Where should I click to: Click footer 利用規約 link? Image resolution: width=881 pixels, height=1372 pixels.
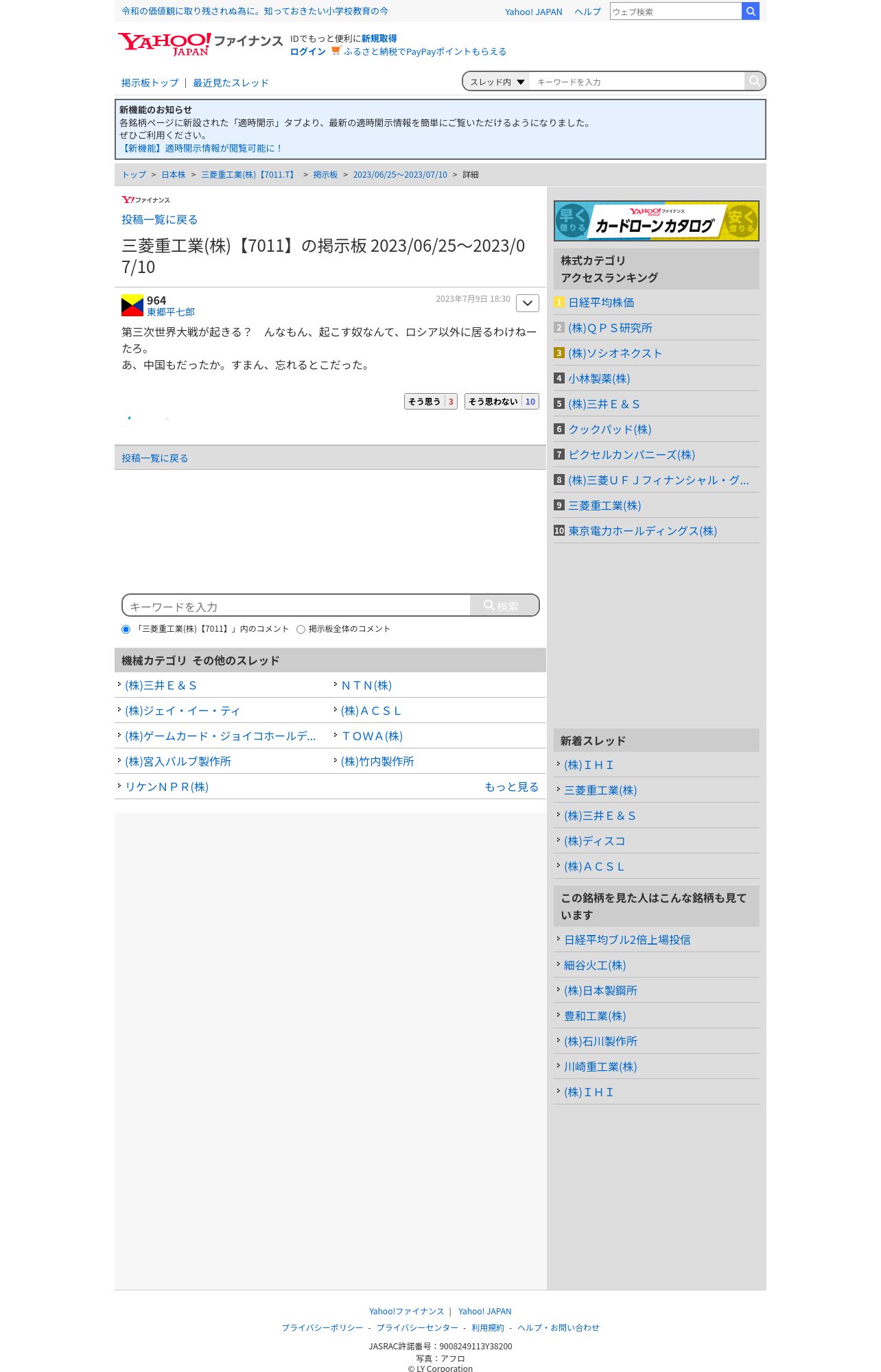click(488, 1327)
